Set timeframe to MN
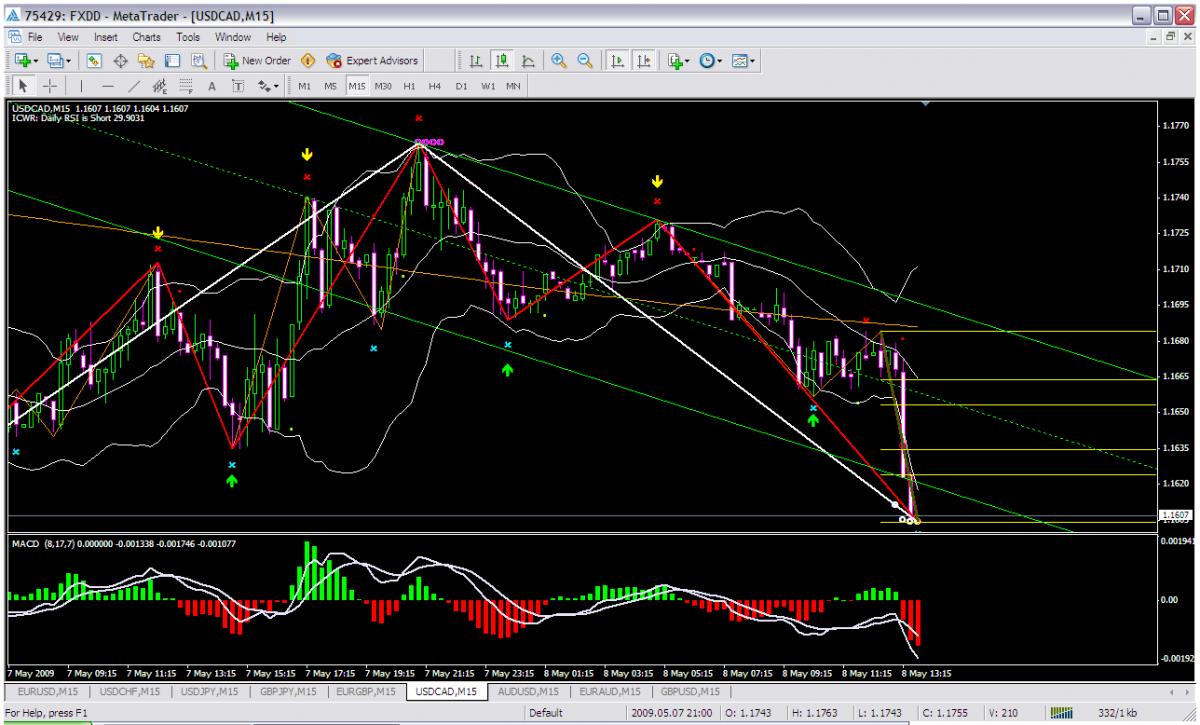 pyautogui.click(x=513, y=86)
